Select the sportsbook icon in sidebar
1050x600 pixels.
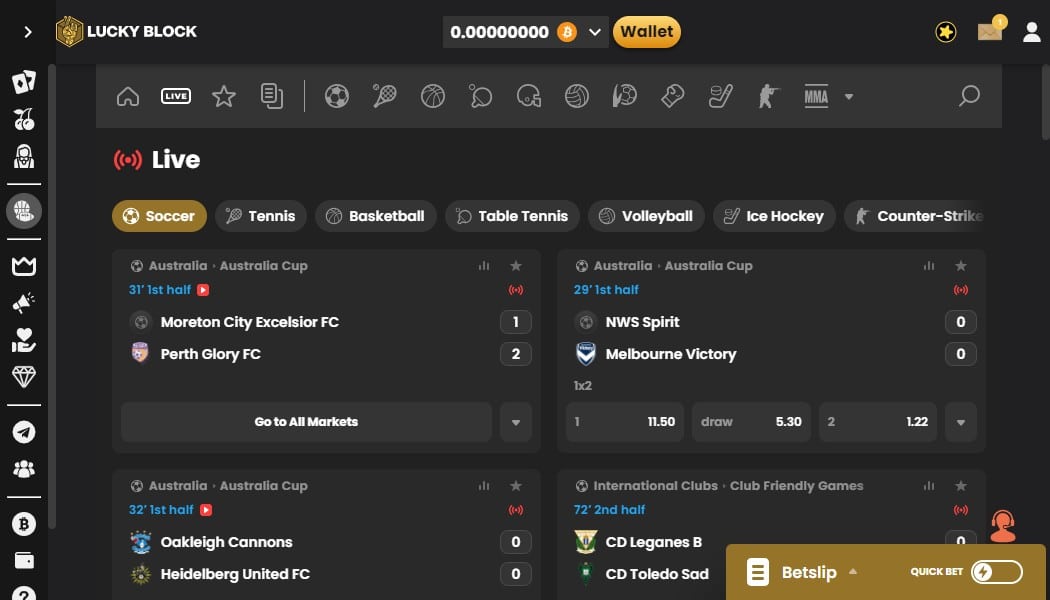(24, 211)
